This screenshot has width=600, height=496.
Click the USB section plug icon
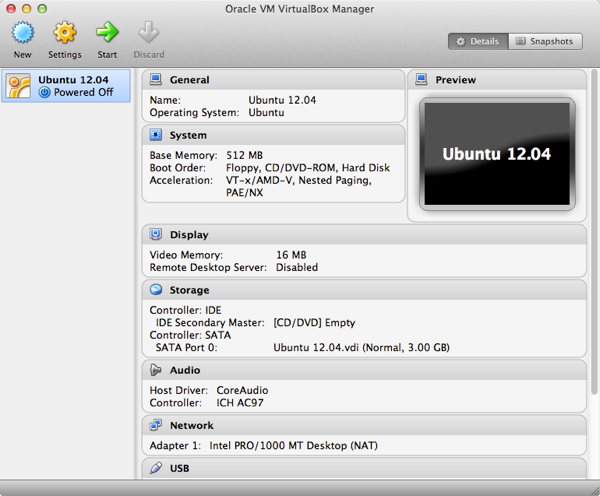pos(156,468)
